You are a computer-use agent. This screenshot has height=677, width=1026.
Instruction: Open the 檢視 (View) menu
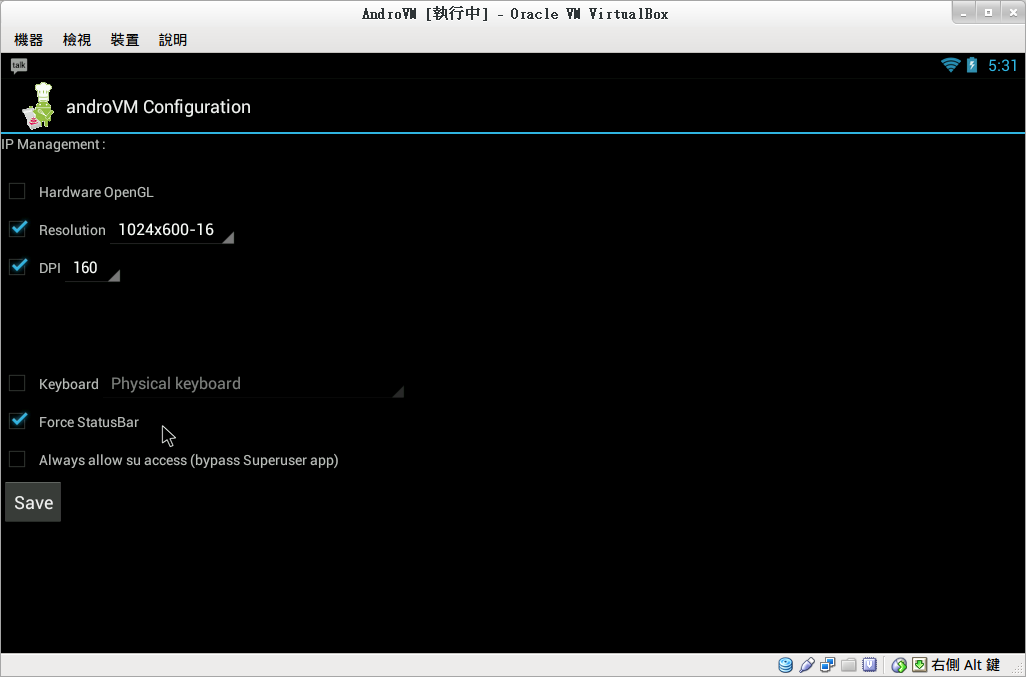click(x=77, y=40)
